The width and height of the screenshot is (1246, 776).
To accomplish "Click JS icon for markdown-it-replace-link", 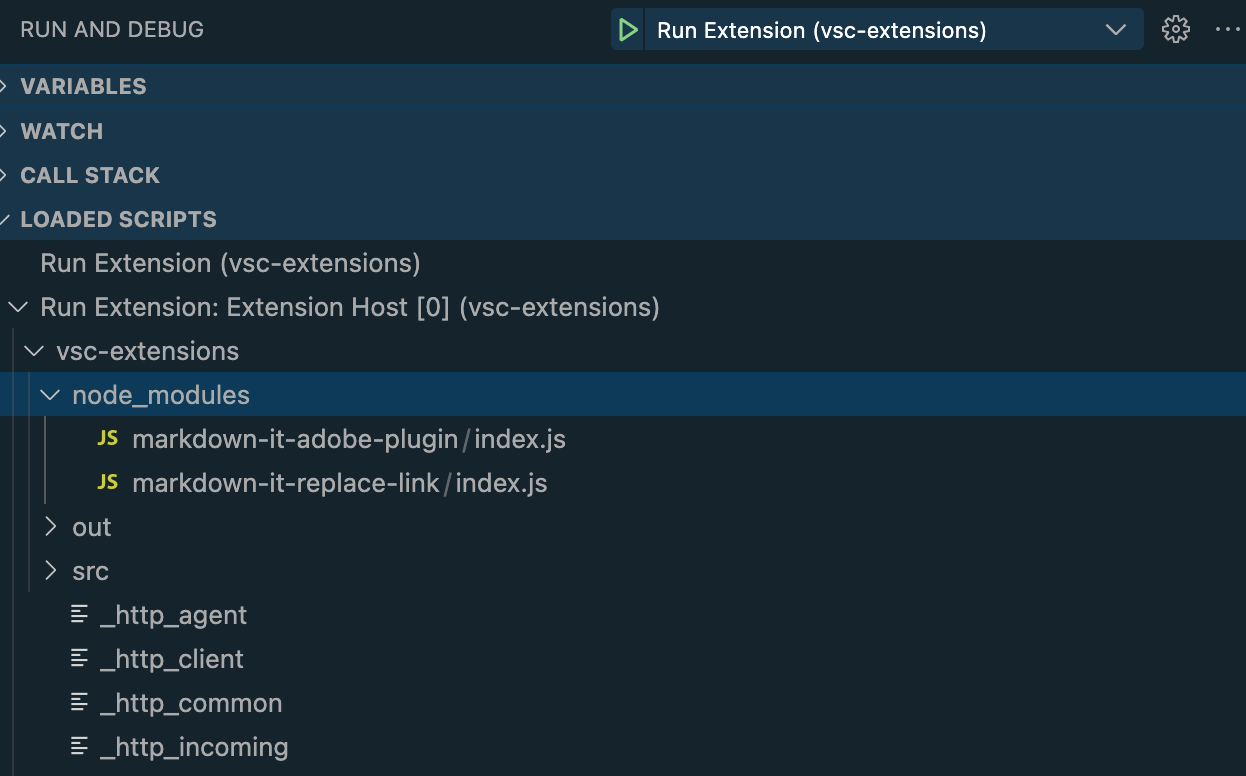I will tap(108, 483).
